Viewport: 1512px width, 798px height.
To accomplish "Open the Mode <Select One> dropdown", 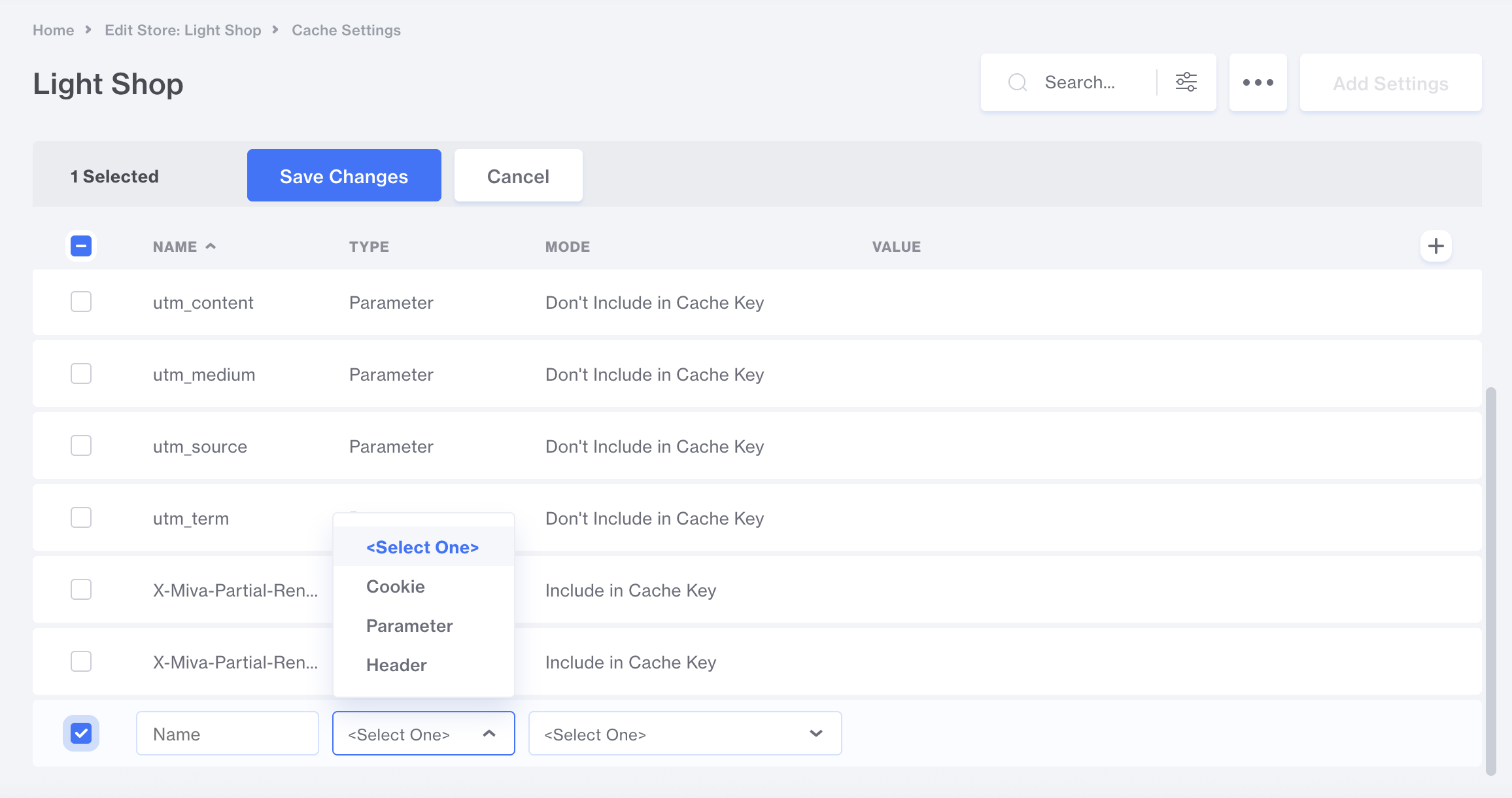I will [x=685, y=733].
